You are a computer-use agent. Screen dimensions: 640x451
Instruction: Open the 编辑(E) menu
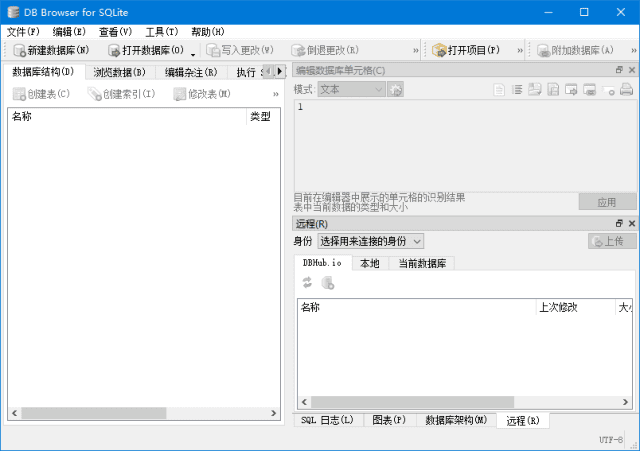click(x=69, y=32)
